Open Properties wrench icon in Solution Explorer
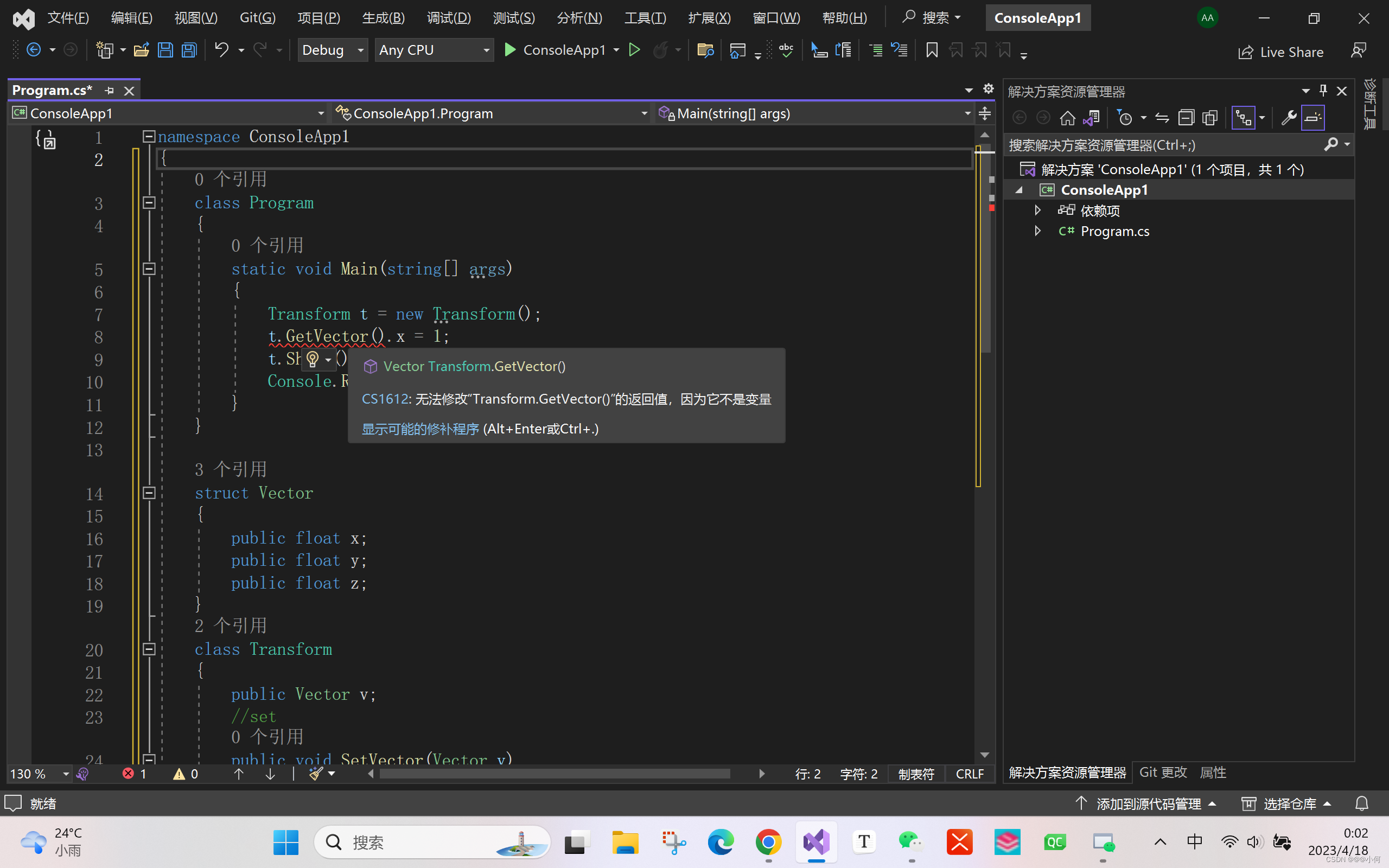This screenshot has height=868, width=1389. [1288, 118]
